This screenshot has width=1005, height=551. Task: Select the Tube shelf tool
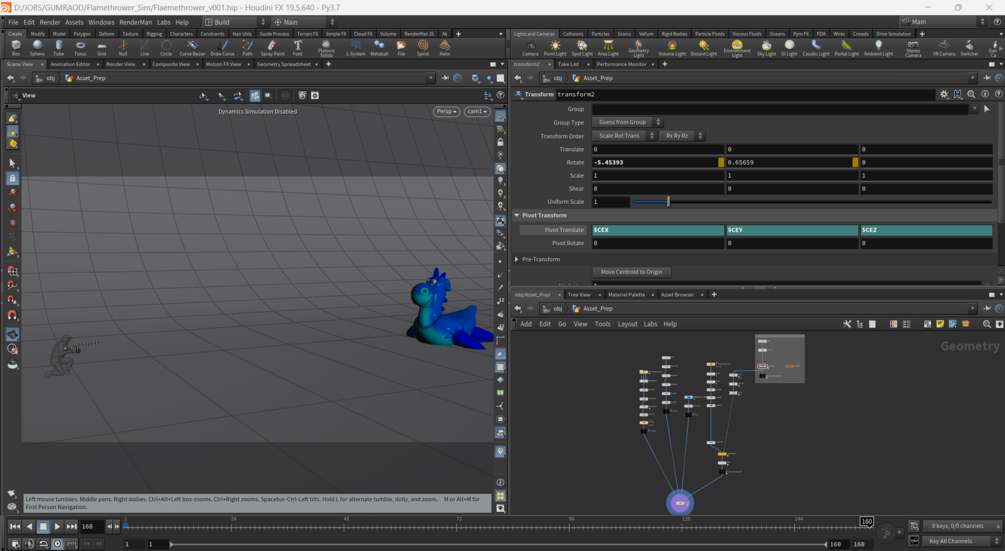pos(58,47)
